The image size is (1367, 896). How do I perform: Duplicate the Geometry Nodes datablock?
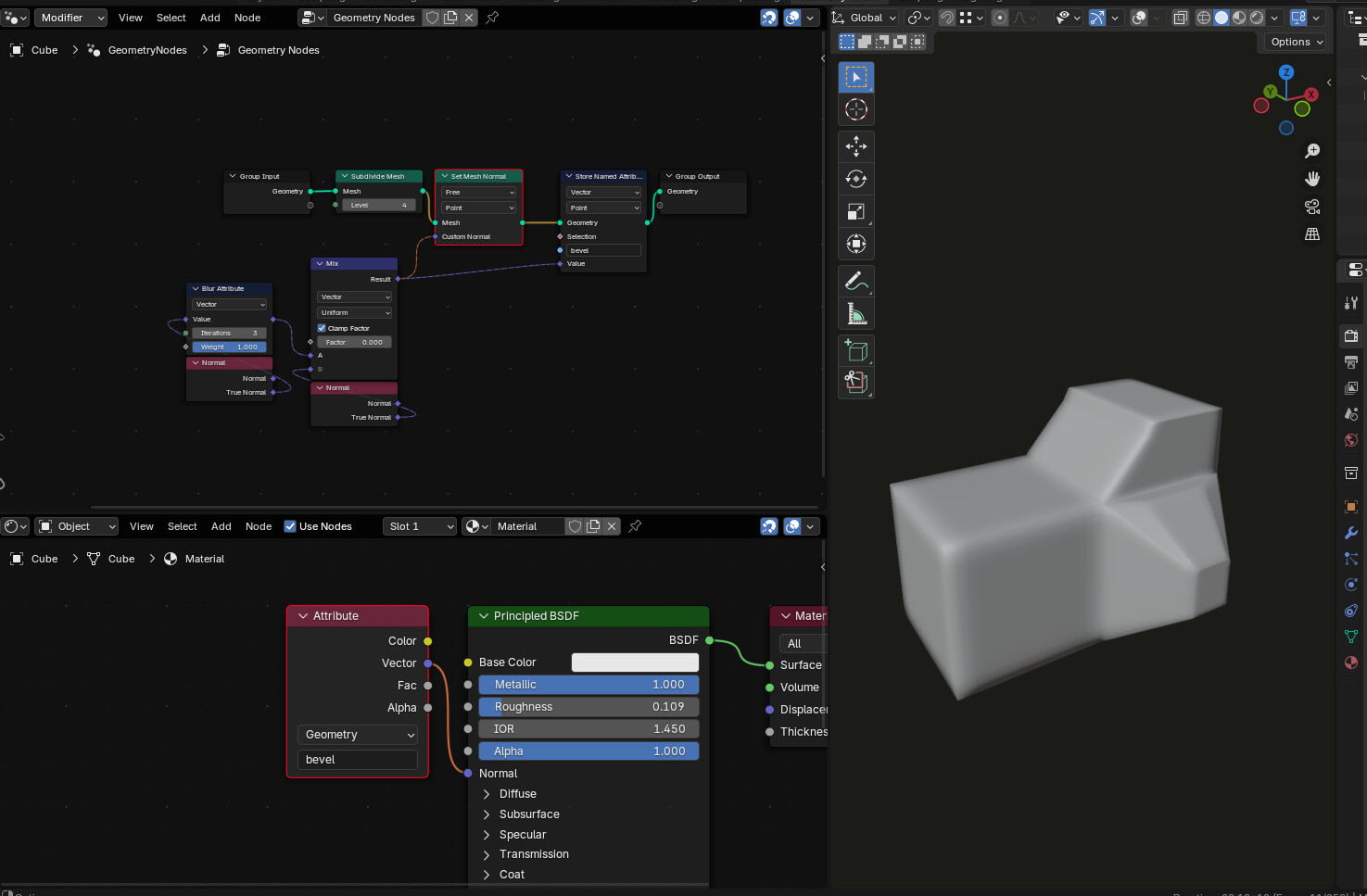(x=450, y=18)
